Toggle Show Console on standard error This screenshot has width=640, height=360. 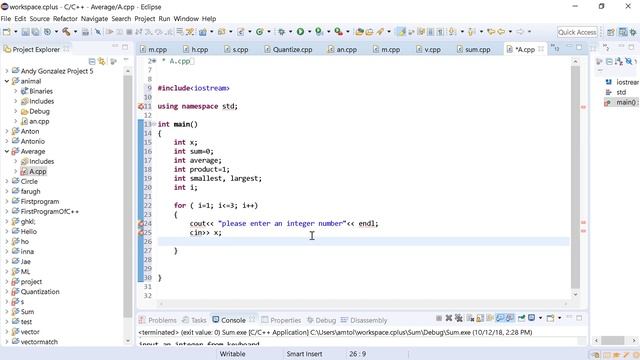point(510,318)
